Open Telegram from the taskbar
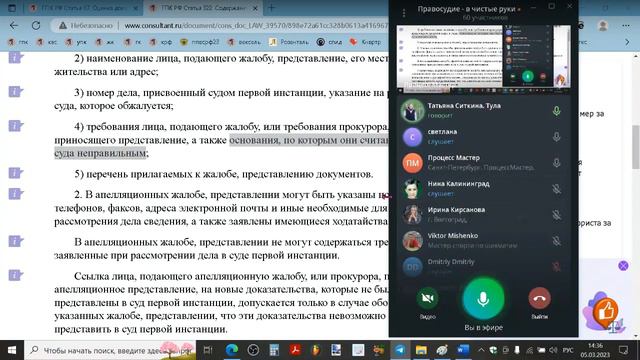 400,350
